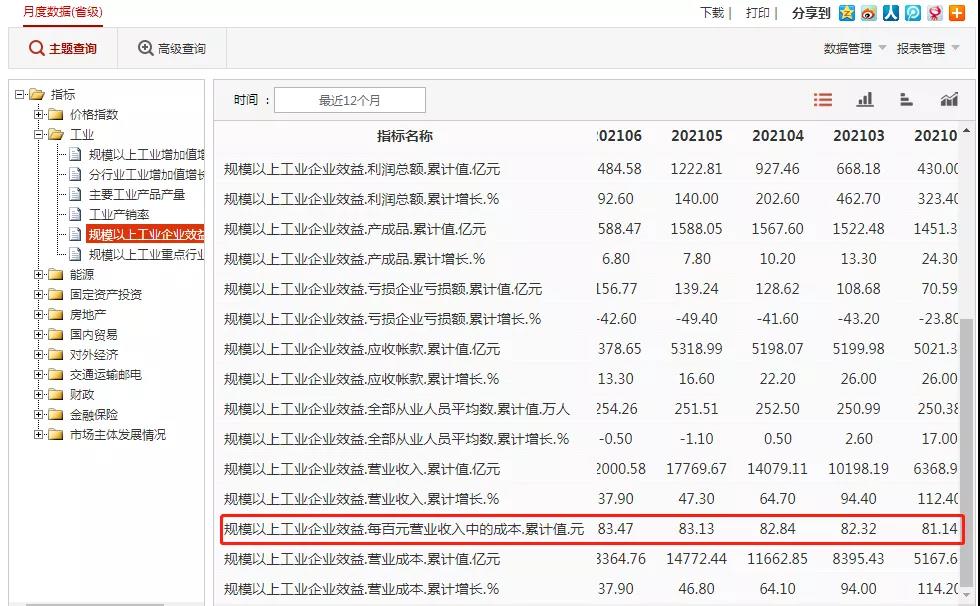This screenshot has height=606, width=980.
Task: Share via the Renren icon
Action: (891, 12)
